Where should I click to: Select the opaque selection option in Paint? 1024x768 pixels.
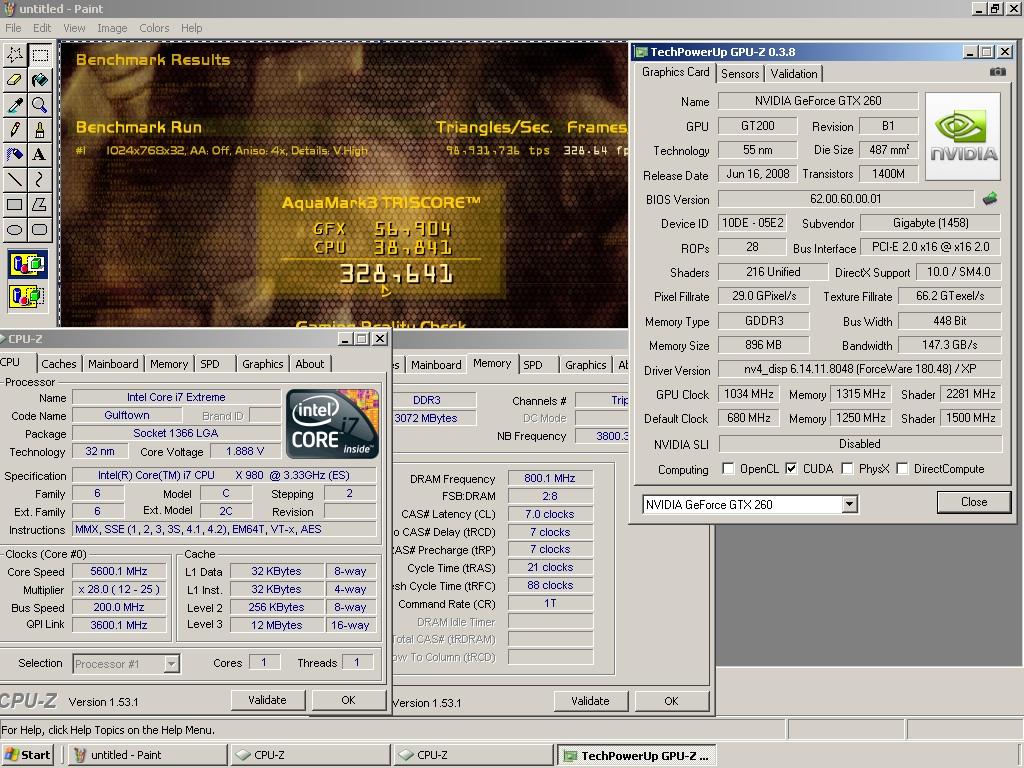click(27, 264)
